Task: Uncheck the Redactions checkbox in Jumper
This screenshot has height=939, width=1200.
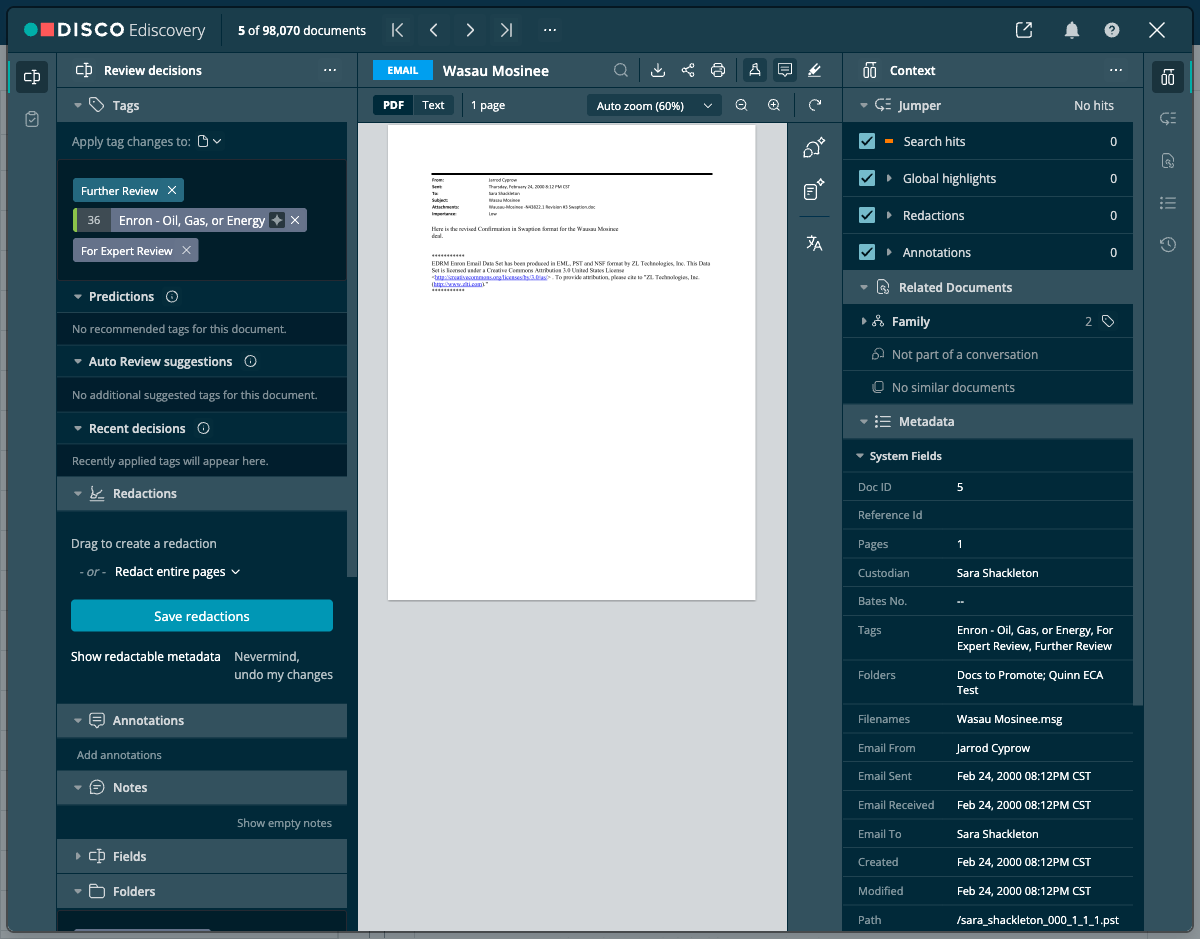Action: coord(867,215)
